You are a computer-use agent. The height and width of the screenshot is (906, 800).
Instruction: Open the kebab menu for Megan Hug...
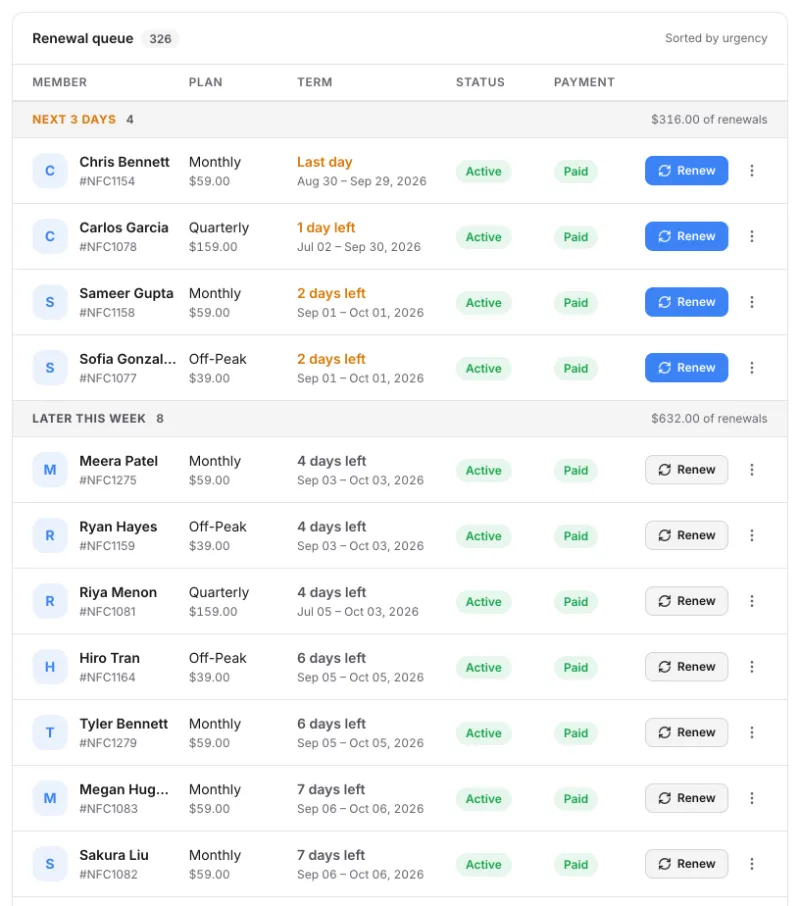(751, 798)
